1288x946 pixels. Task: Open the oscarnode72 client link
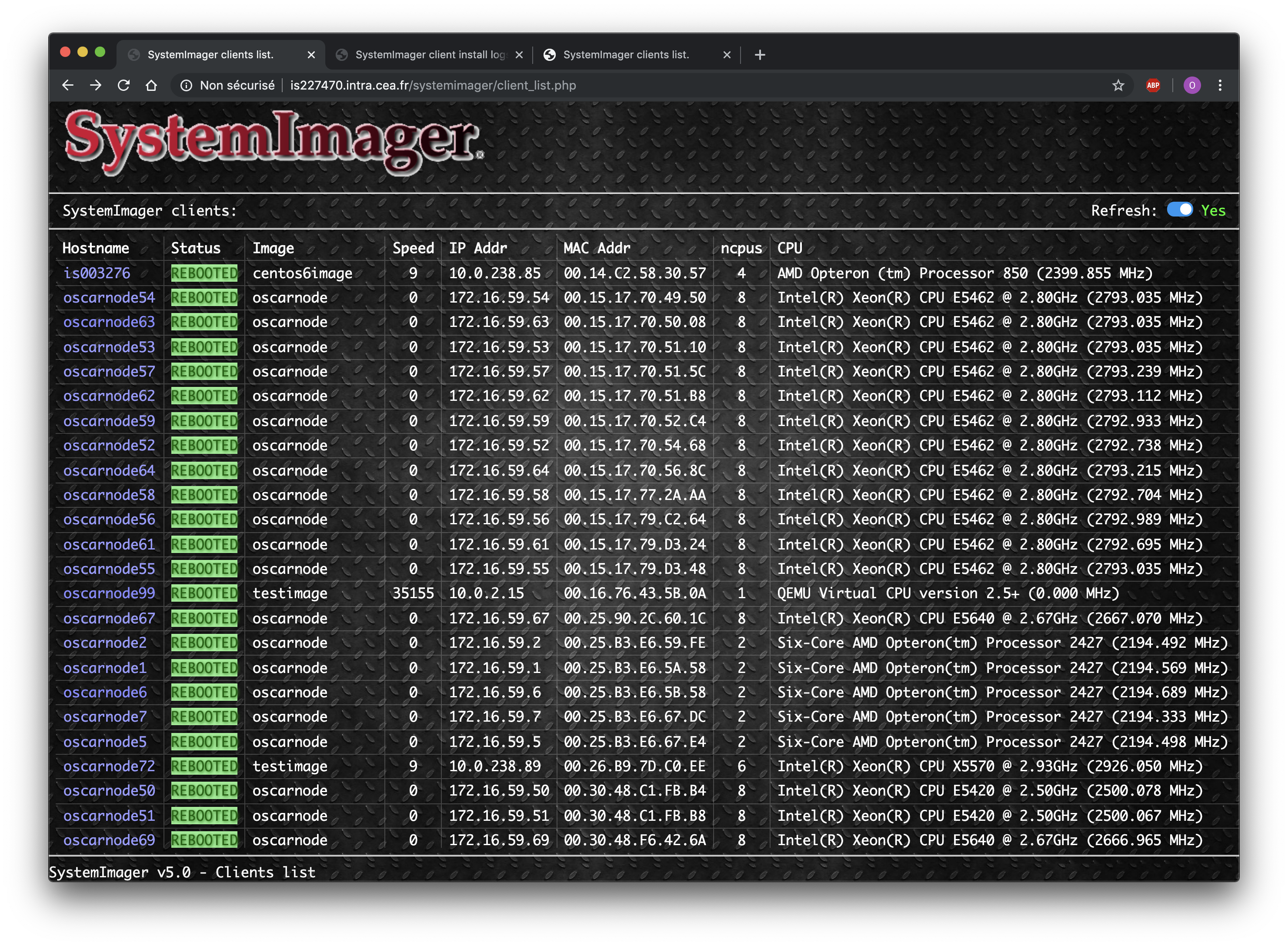click(x=109, y=766)
